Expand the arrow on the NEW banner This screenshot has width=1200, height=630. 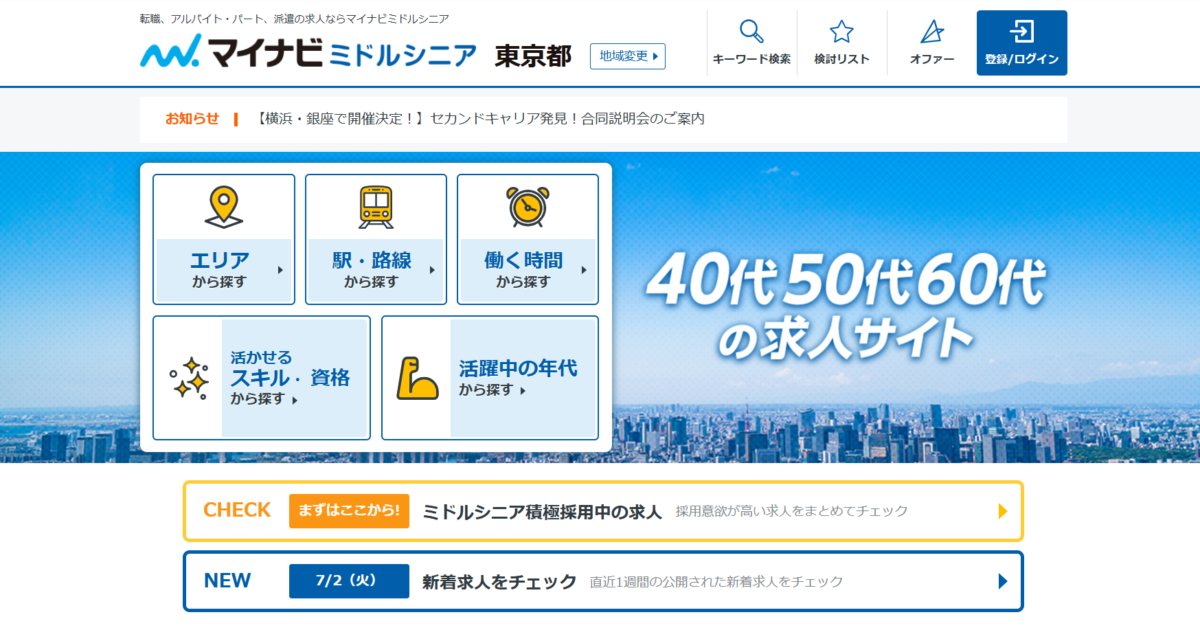tap(1003, 581)
